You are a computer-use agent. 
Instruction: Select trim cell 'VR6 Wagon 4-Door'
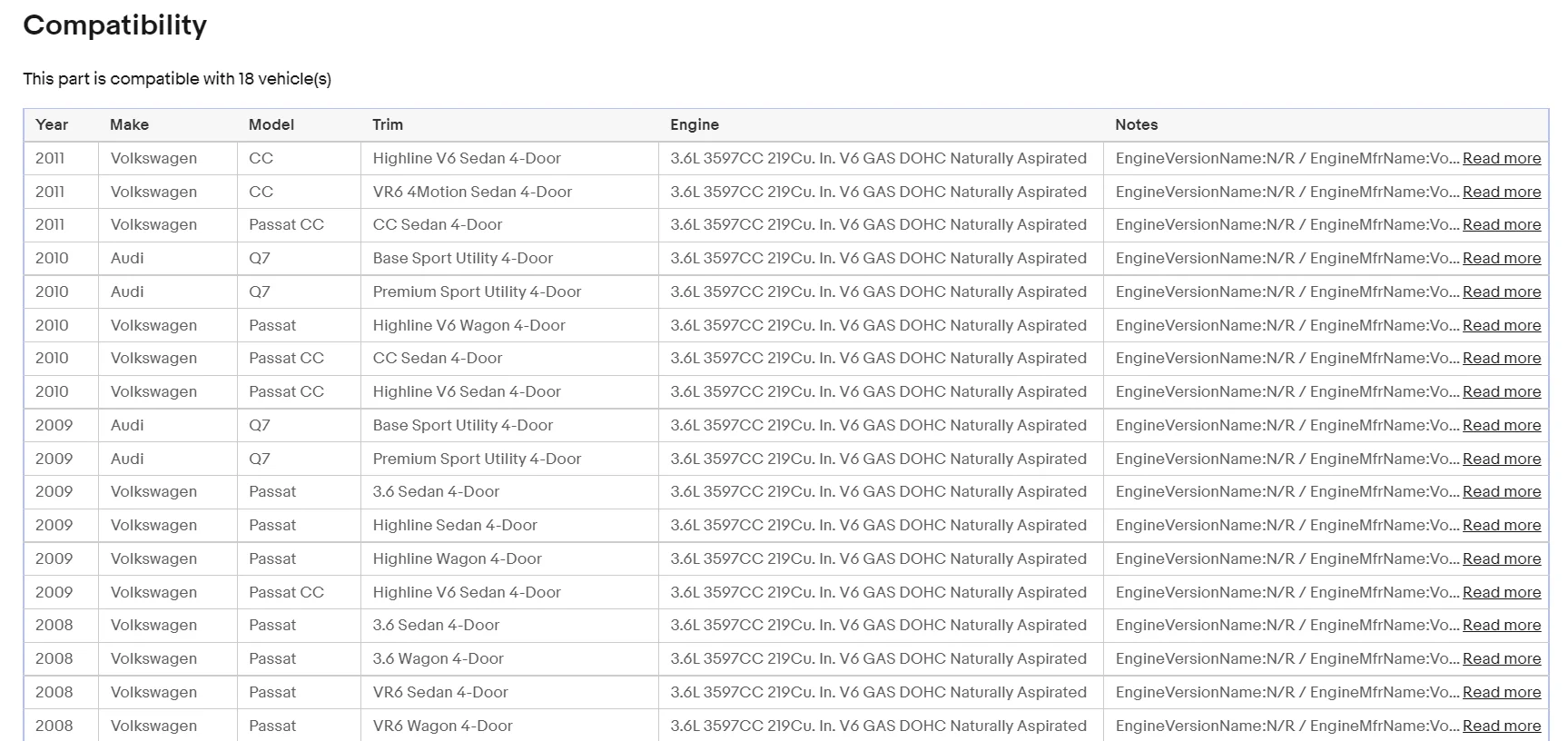pos(443,726)
